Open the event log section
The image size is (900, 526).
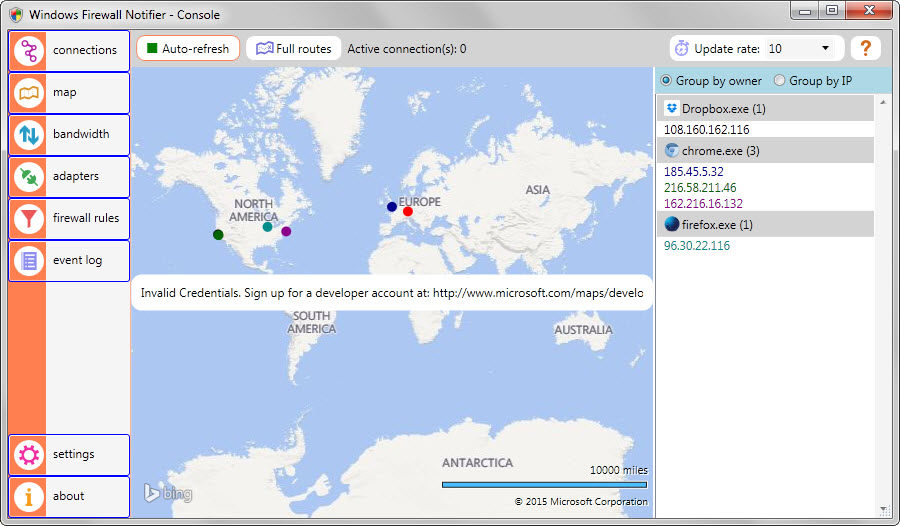[x=69, y=261]
